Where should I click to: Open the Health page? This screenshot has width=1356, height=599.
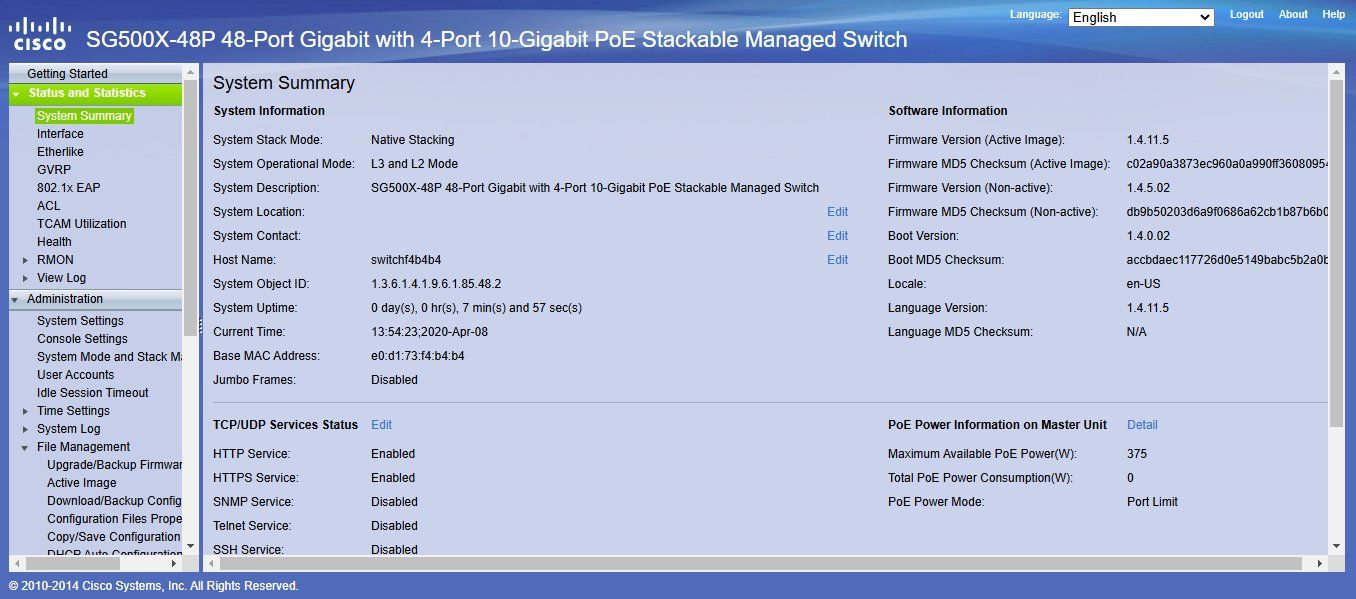pos(54,242)
